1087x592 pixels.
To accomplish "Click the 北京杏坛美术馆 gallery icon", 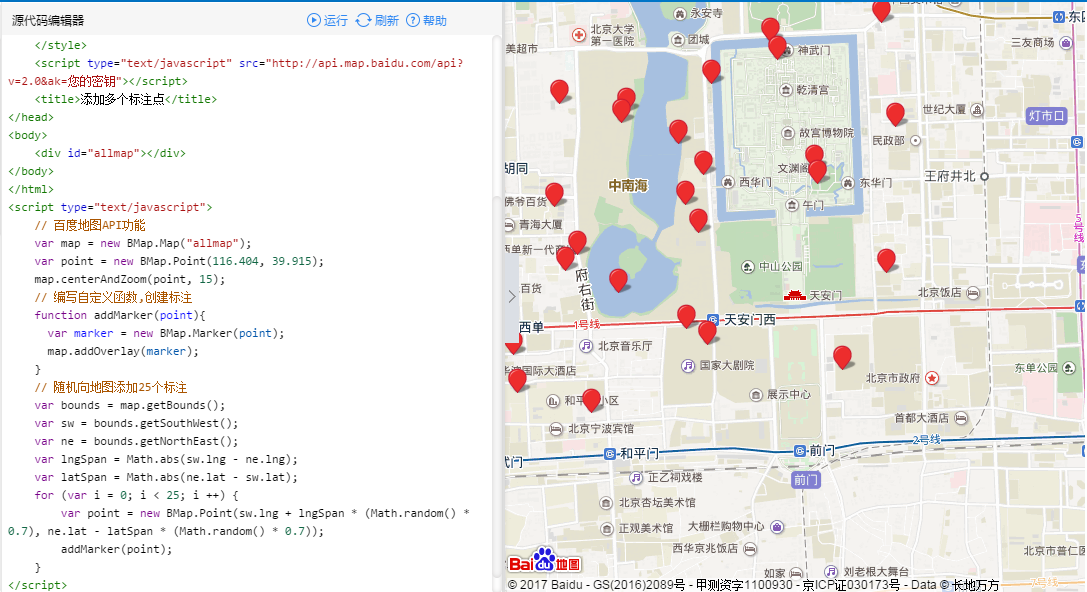I will pos(606,503).
